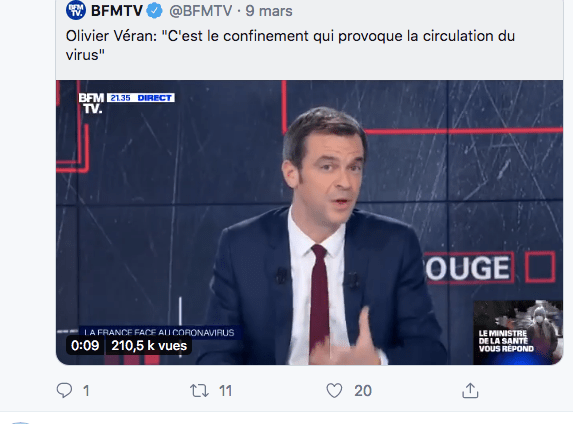Open the BFMTV account name link
This screenshot has width=573, height=424.
(117, 11)
